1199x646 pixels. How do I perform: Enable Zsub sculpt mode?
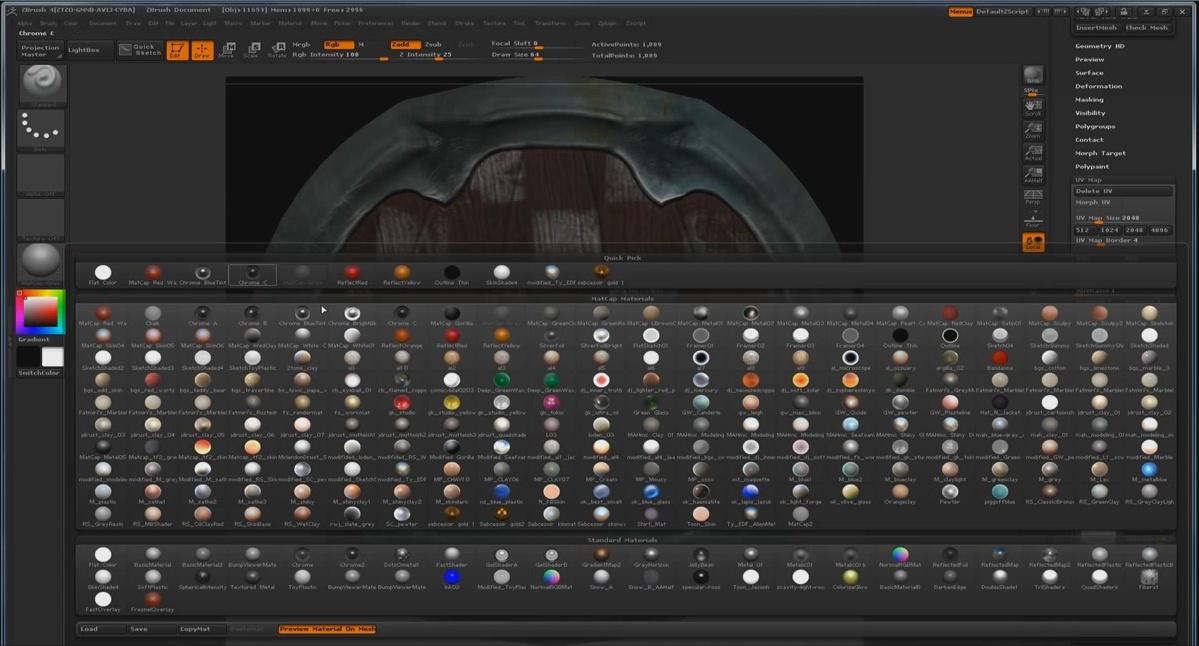point(434,44)
